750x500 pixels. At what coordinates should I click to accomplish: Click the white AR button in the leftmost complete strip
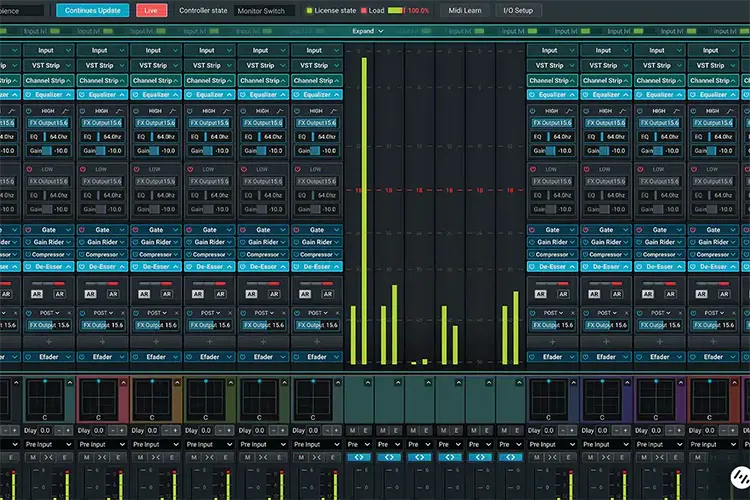tap(37, 294)
